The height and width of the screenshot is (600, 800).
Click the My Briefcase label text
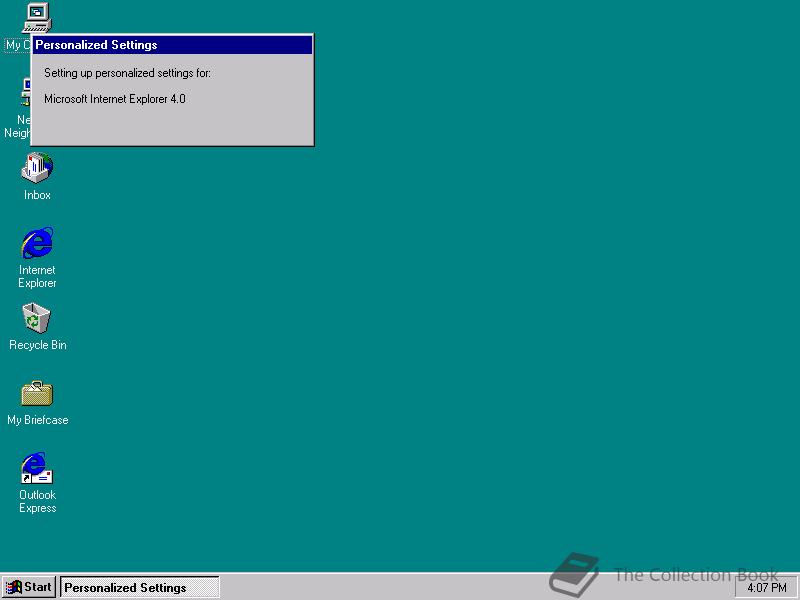coord(38,420)
